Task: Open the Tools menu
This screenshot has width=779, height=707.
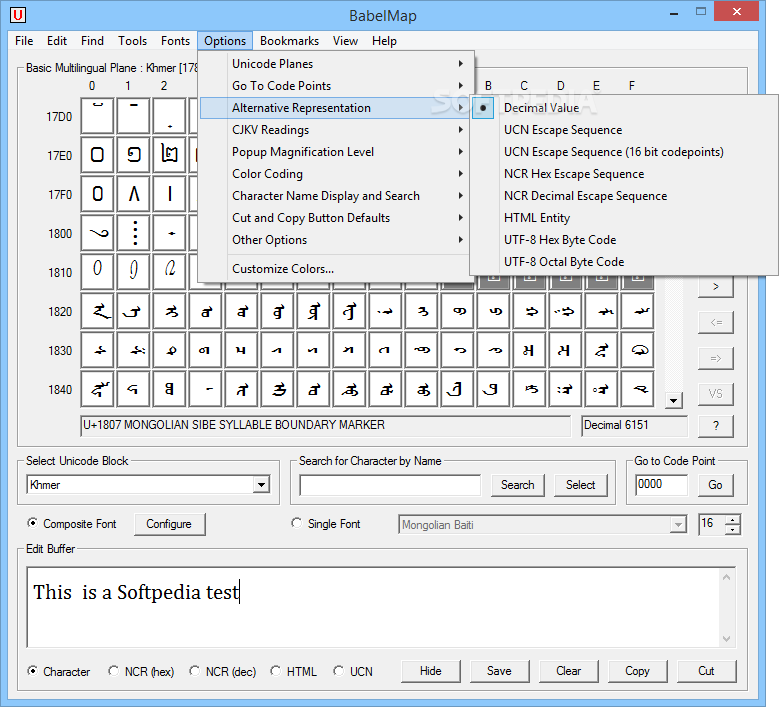Action: (132, 41)
